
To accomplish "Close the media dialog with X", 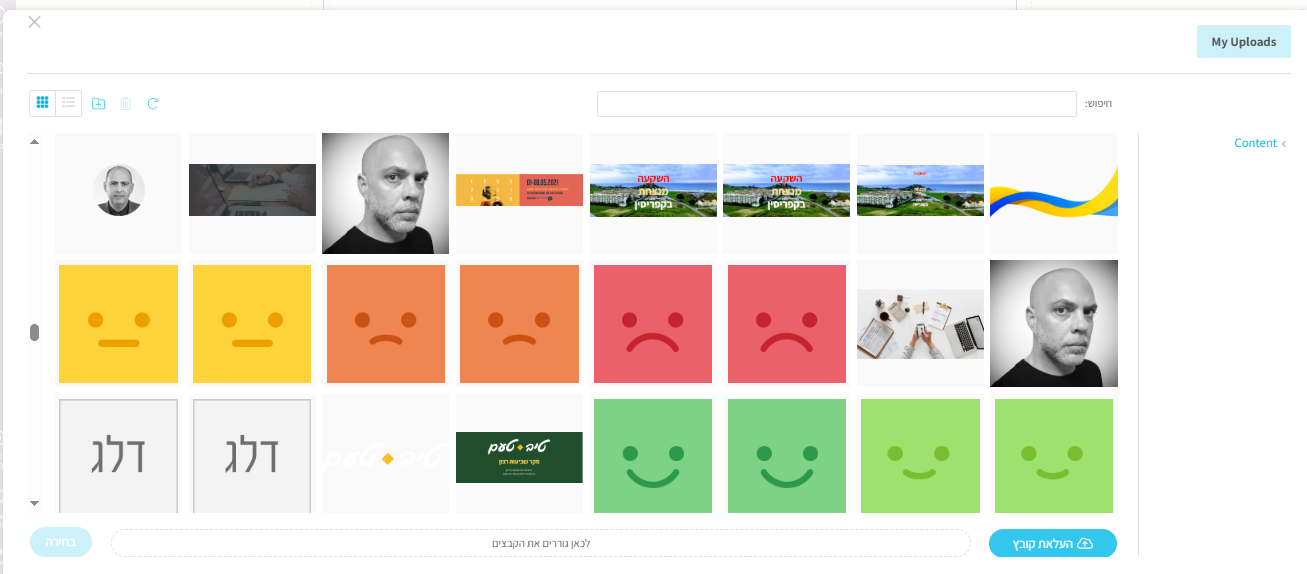I will coord(34,22).
